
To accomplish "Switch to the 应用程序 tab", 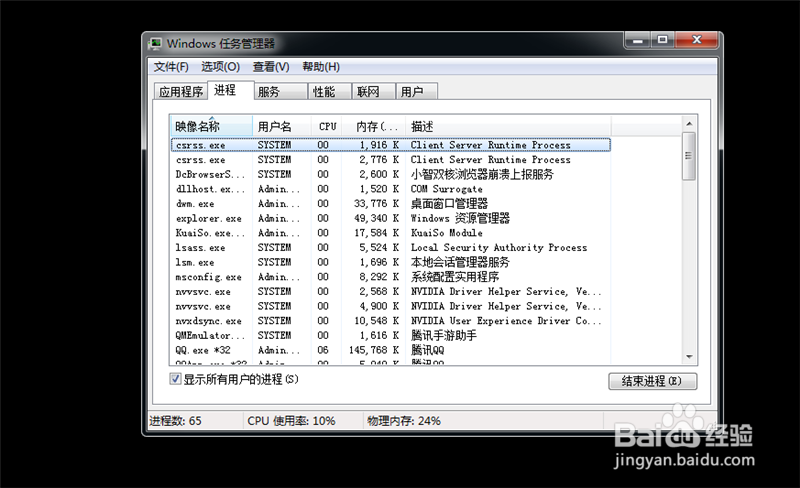I will tap(181, 91).
